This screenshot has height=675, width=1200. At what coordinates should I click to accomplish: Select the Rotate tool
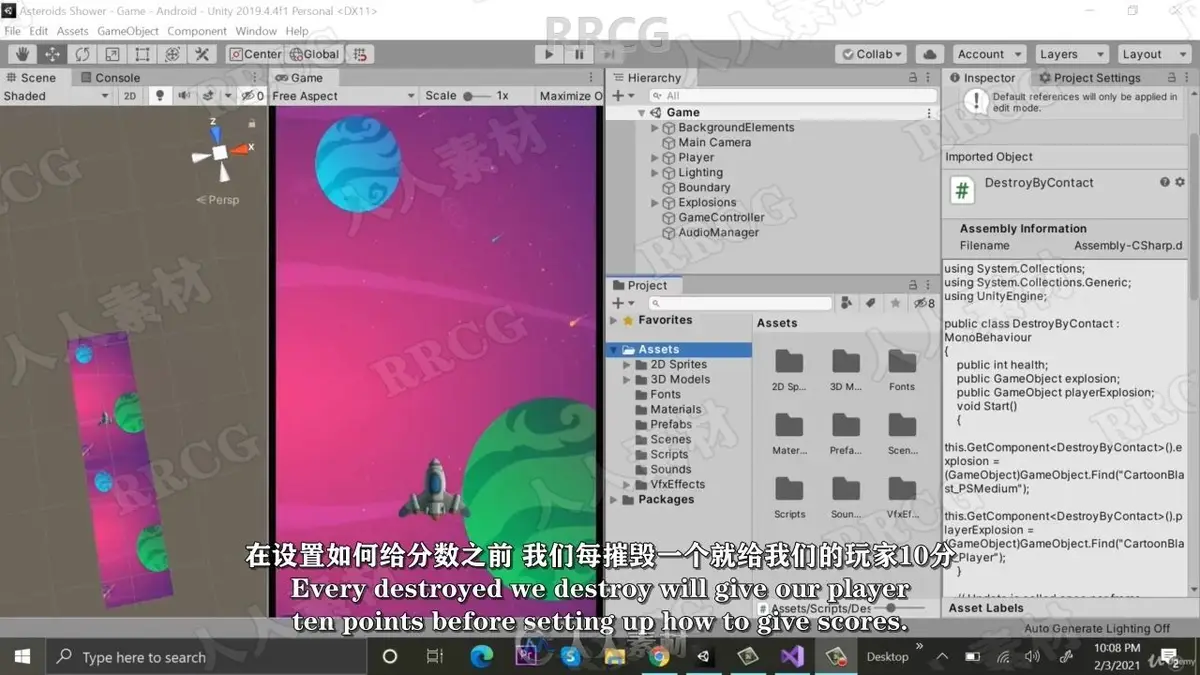coord(82,54)
